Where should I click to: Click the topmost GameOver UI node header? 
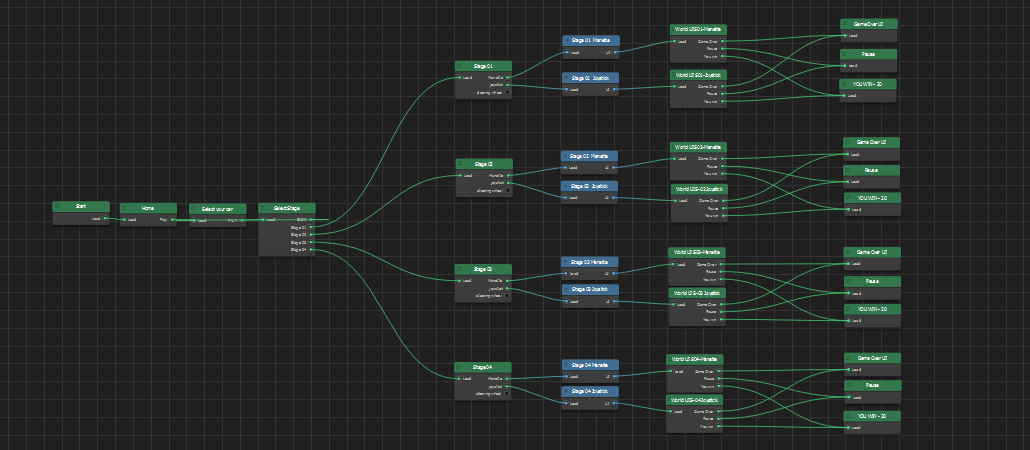click(868, 23)
